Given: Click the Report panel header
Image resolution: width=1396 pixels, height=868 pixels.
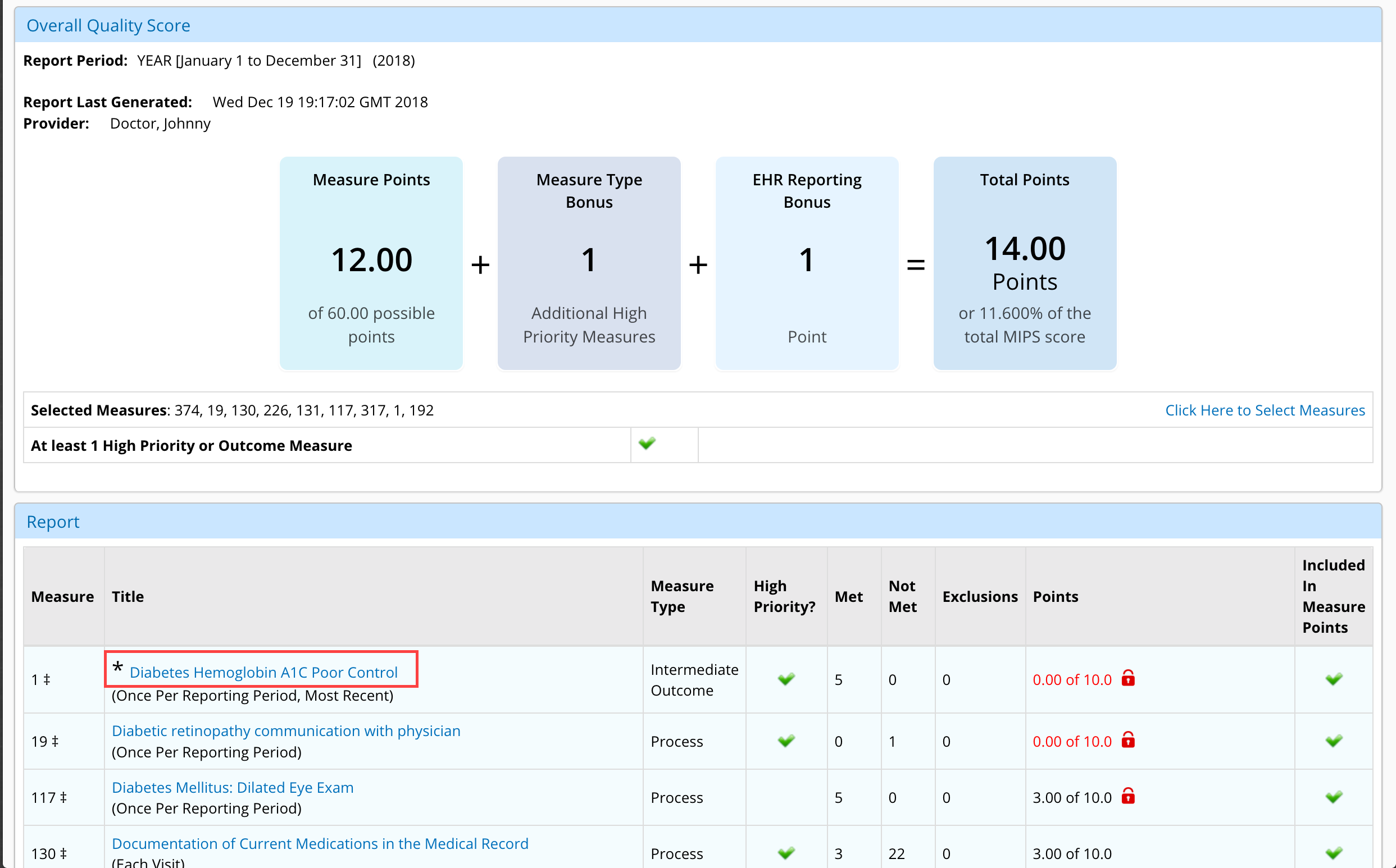Looking at the screenshot, I should pyautogui.click(x=53, y=522).
